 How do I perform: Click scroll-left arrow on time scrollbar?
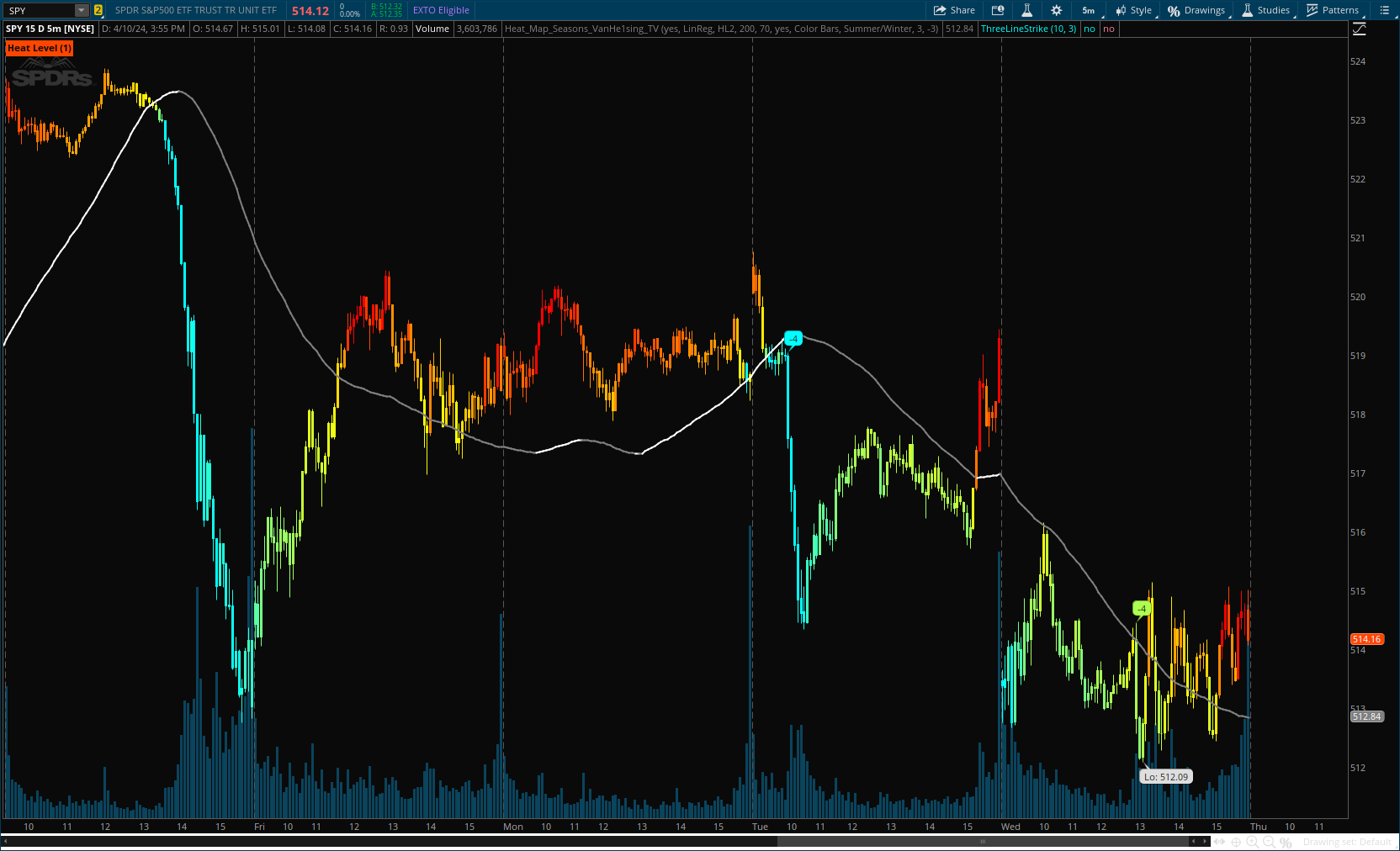1193,841
